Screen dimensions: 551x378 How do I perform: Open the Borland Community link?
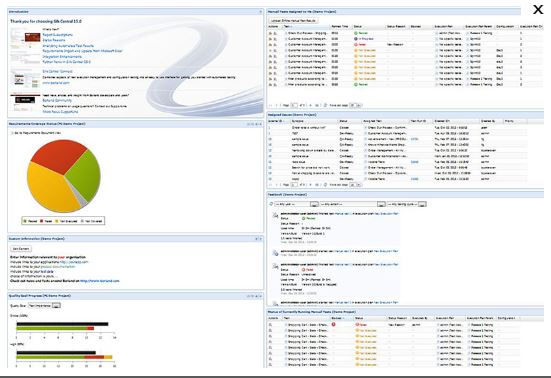pos(57,100)
